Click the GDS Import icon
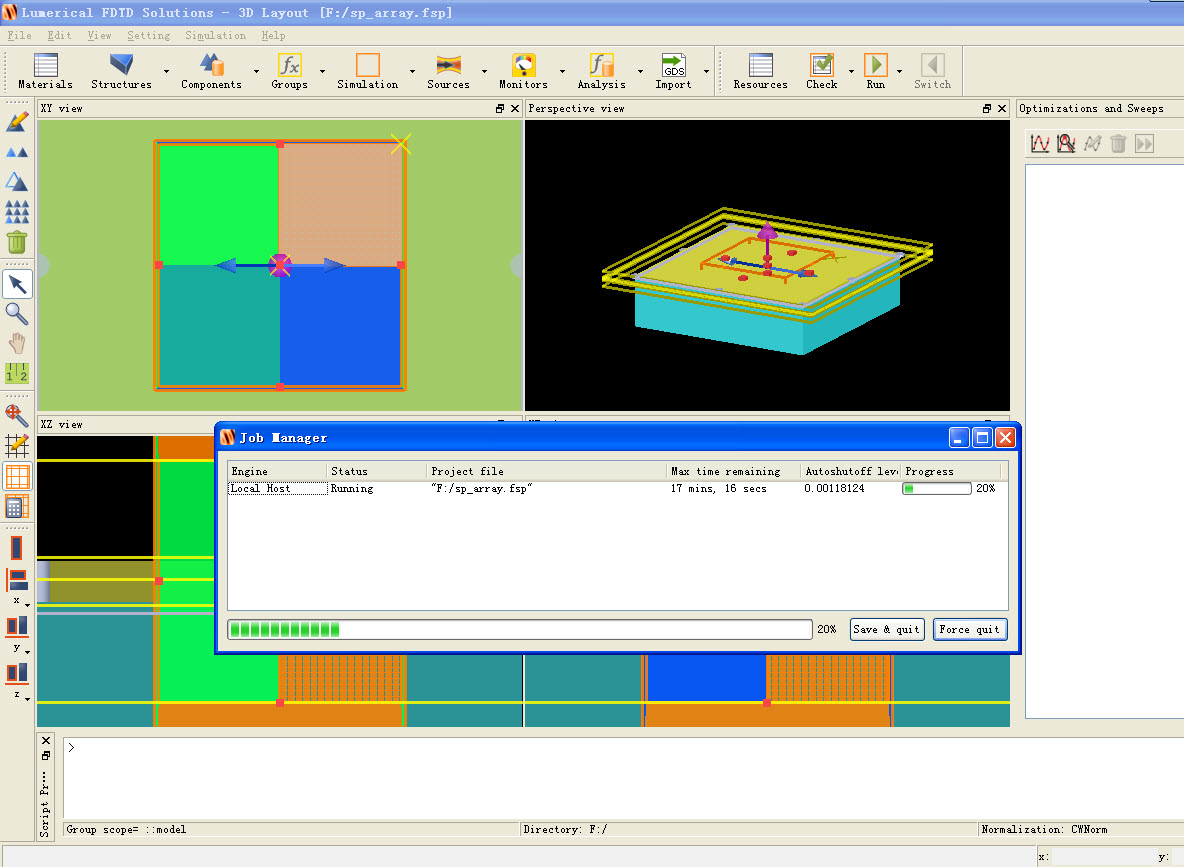 click(x=674, y=65)
